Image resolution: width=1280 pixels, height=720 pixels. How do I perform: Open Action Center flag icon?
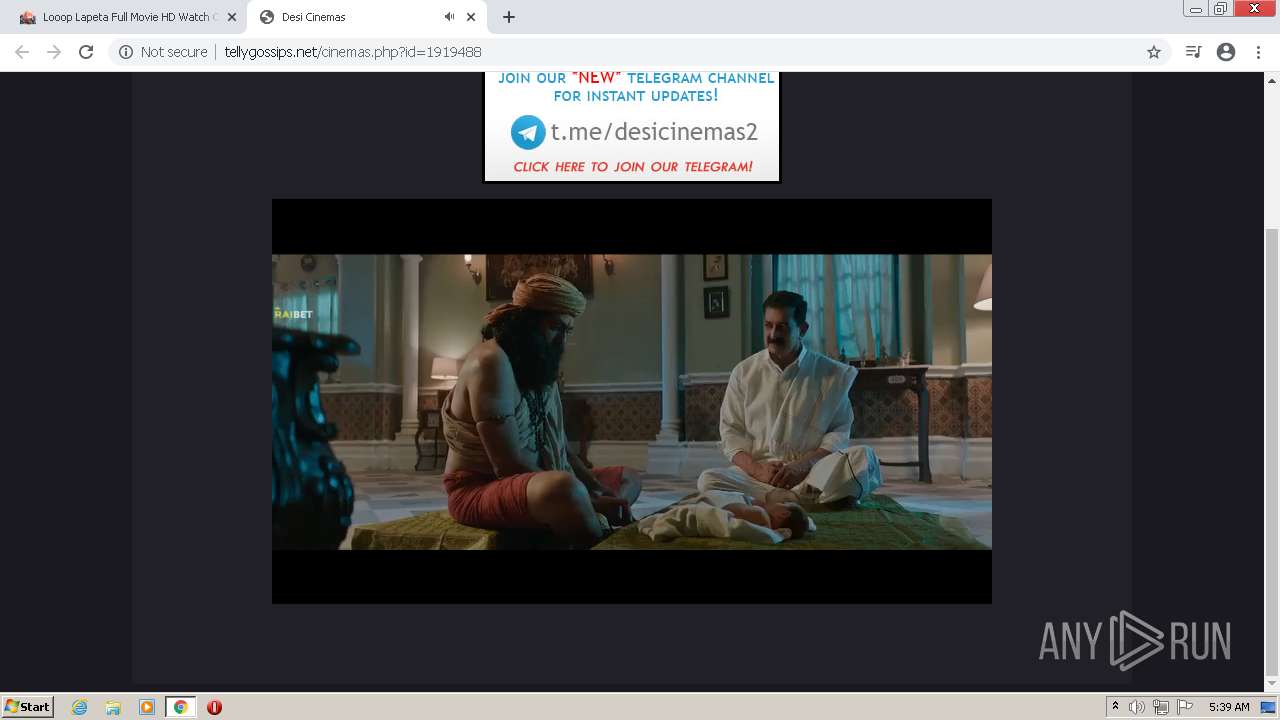click(x=1185, y=707)
